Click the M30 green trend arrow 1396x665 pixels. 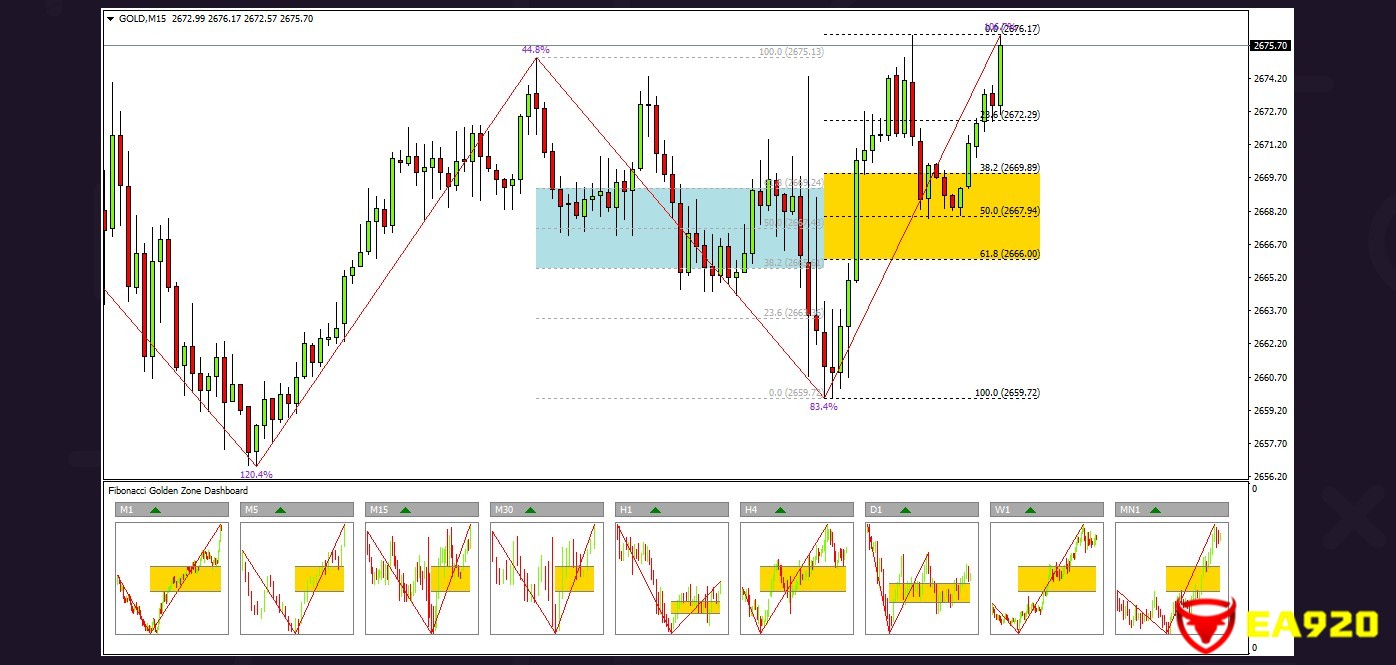point(530,510)
